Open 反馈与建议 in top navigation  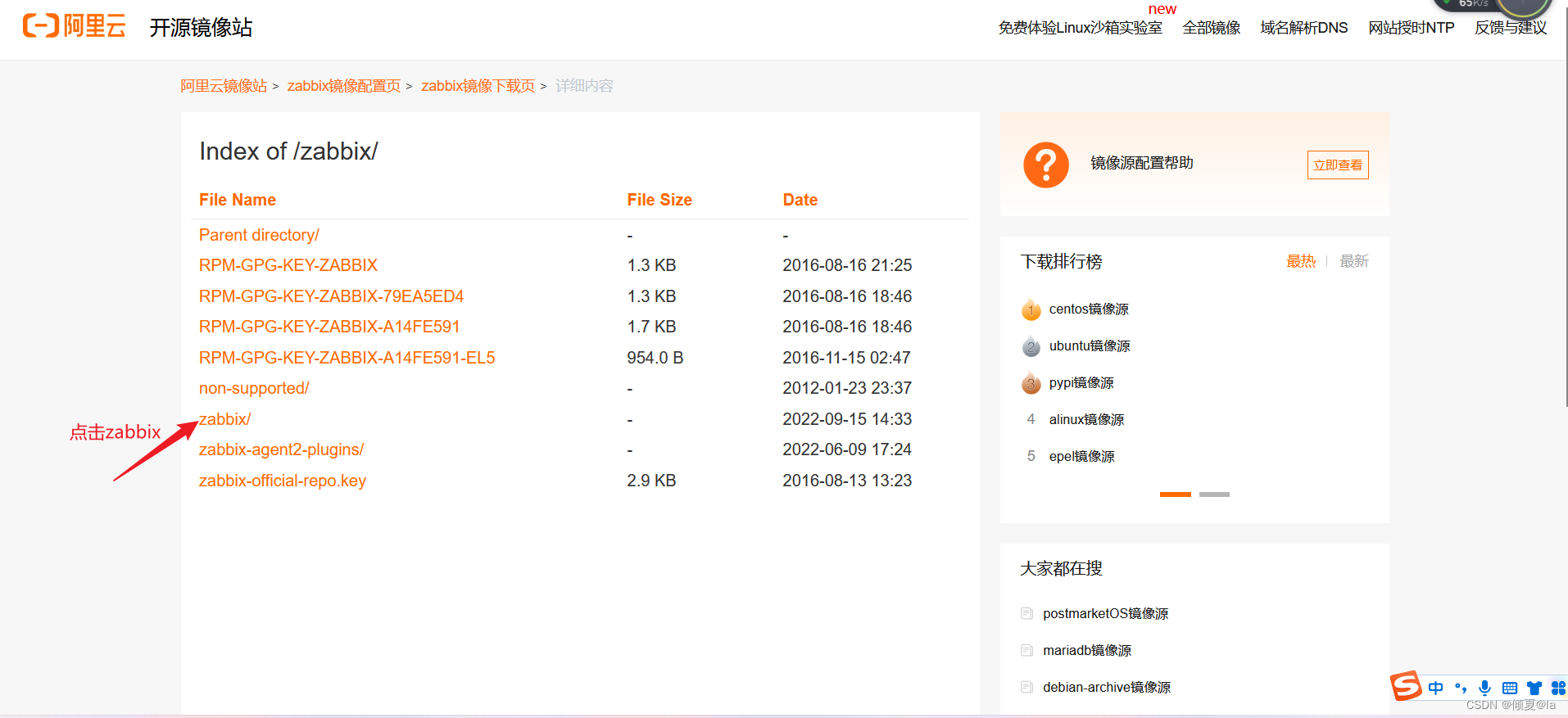tap(1511, 28)
